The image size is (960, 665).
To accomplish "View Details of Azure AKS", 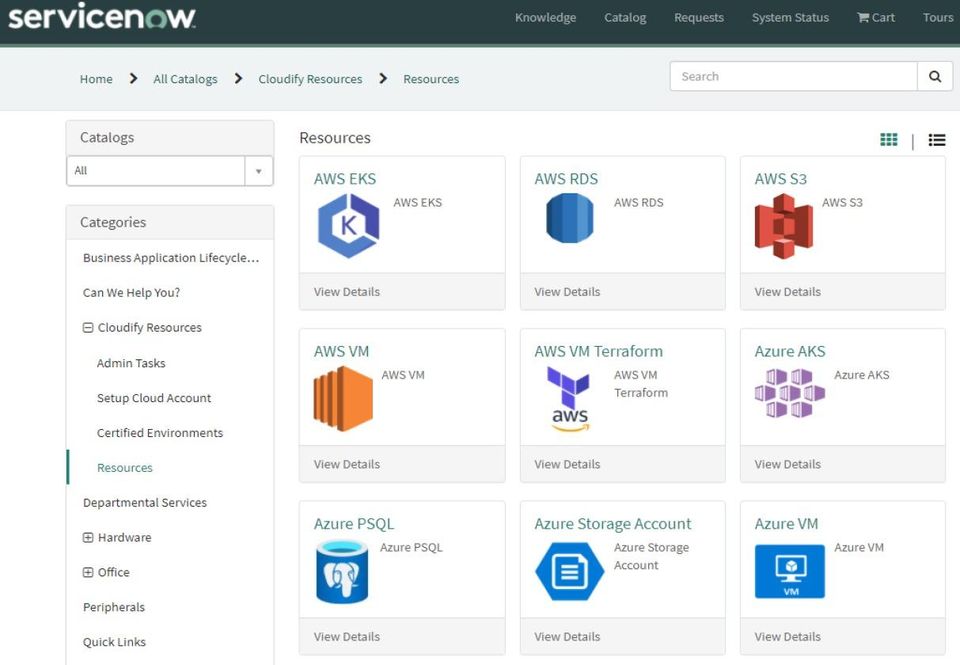I will [x=788, y=465].
